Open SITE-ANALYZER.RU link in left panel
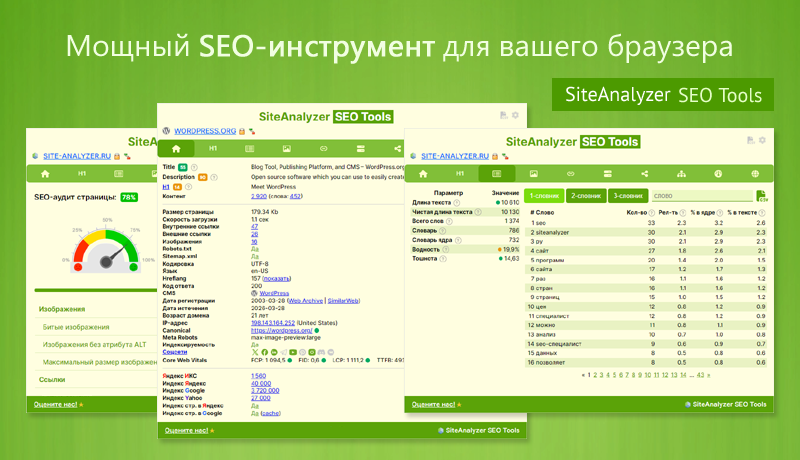The height and width of the screenshot is (460, 800). [x=77, y=156]
